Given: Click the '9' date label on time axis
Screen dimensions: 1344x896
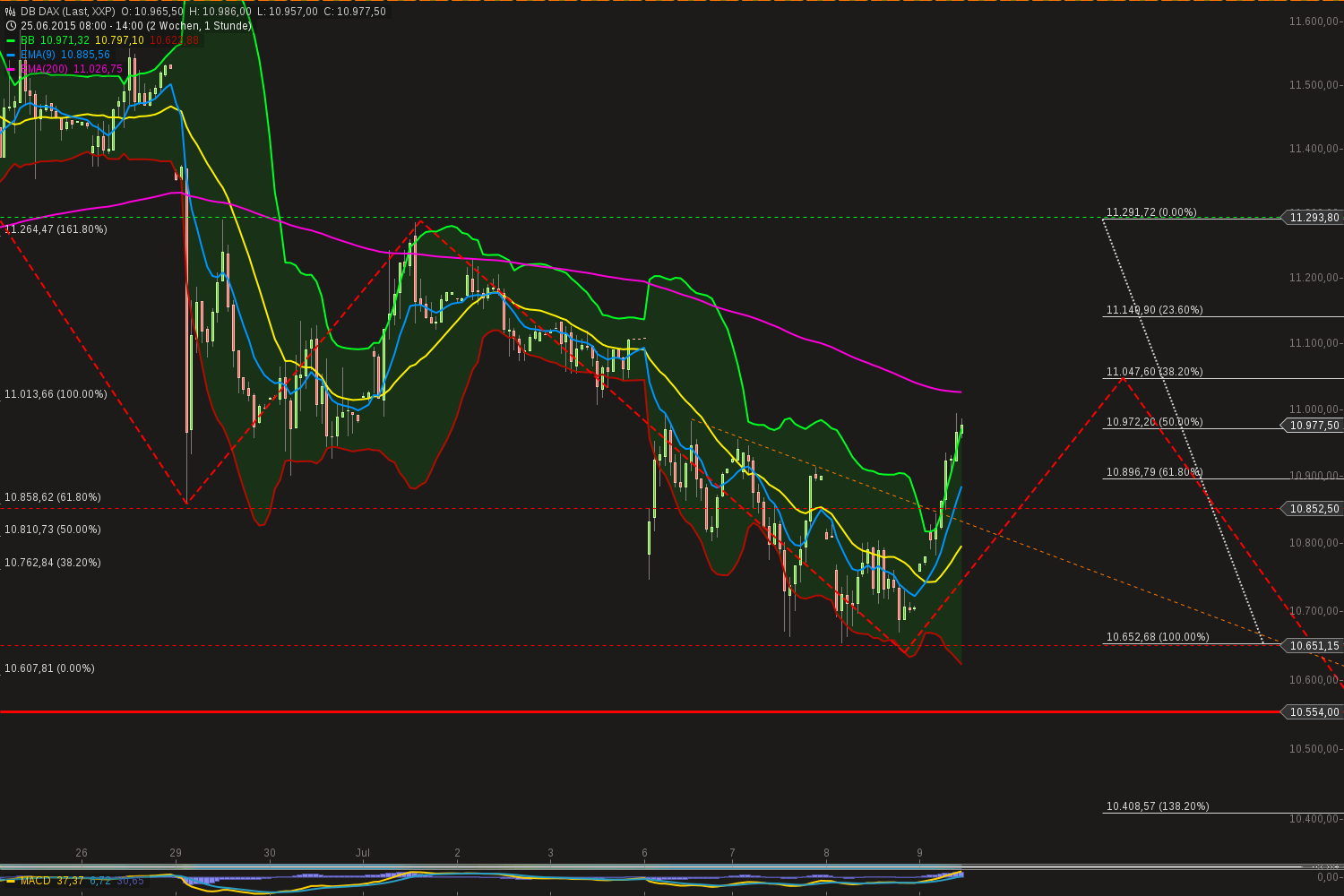Looking at the screenshot, I should (x=920, y=853).
